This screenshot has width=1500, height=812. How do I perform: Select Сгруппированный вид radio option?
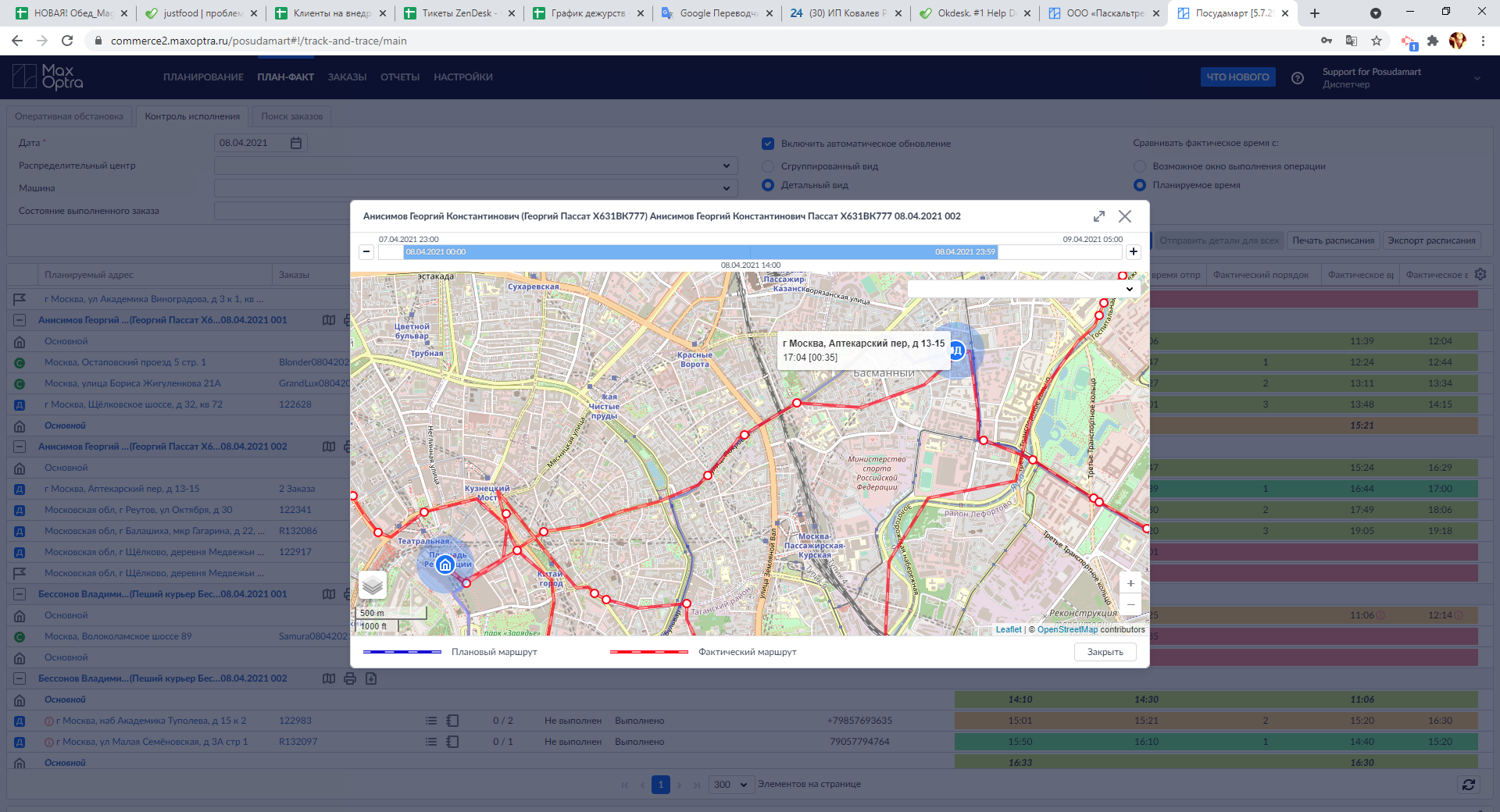coord(768,166)
